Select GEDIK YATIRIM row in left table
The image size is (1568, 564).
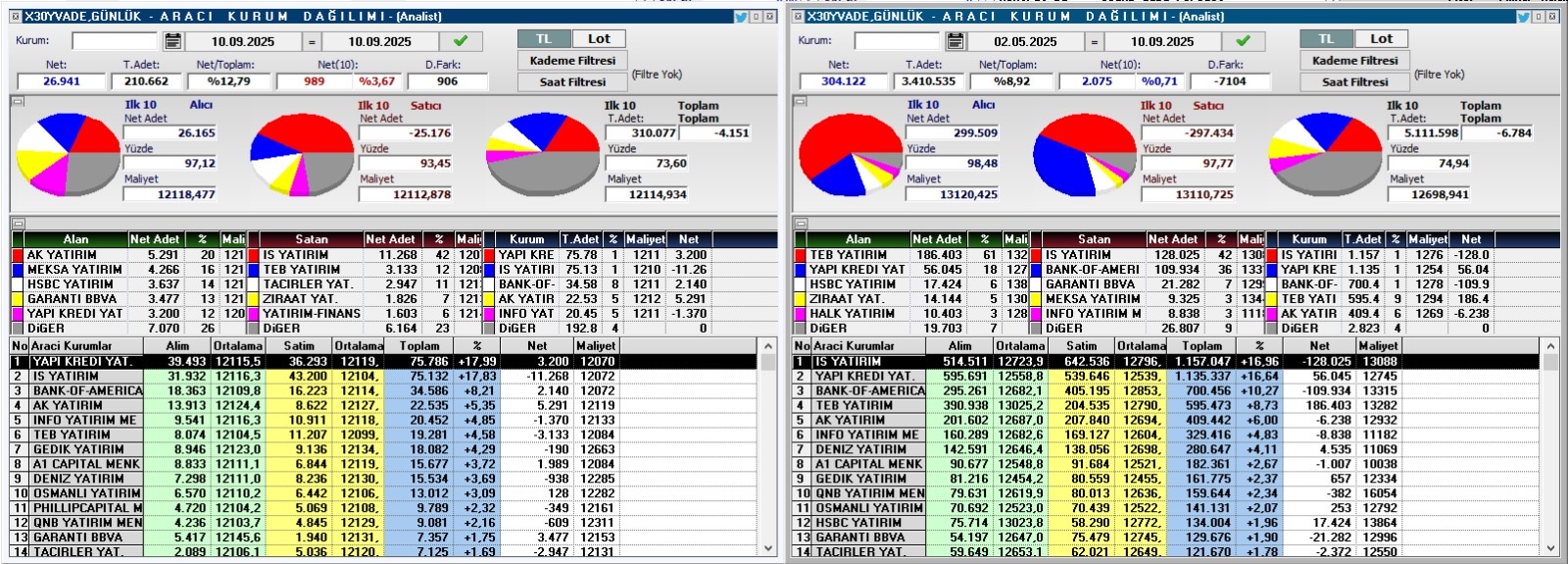click(x=384, y=449)
